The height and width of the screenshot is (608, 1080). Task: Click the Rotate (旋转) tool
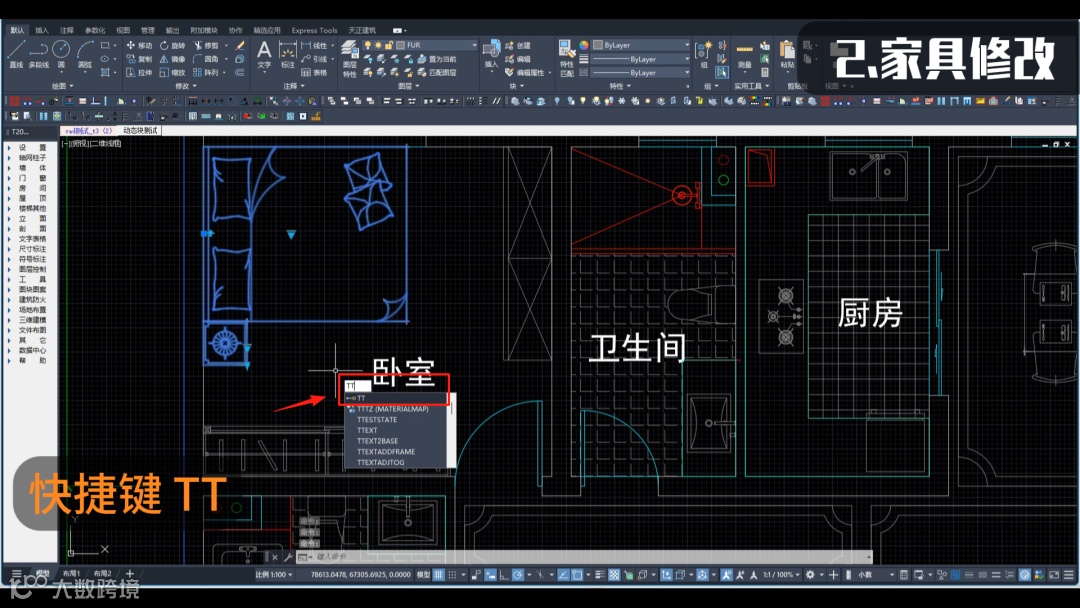[x=172, y=45]
